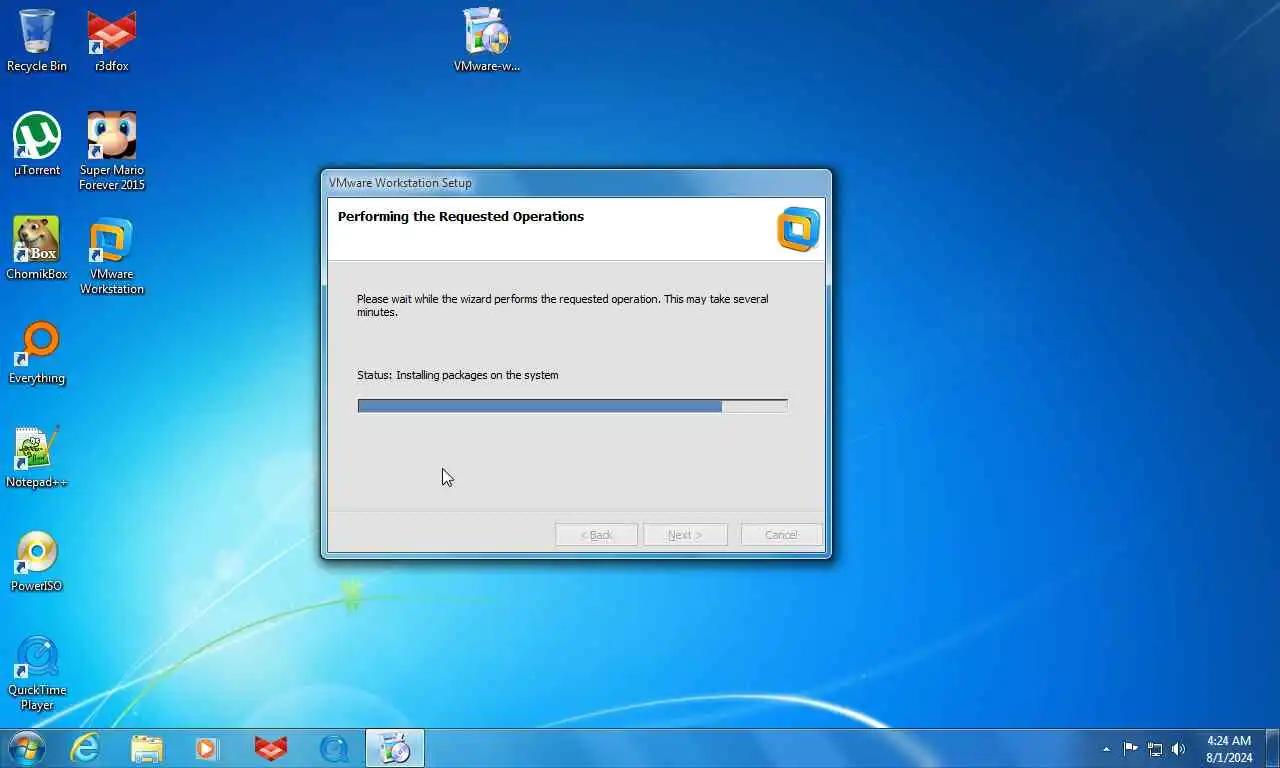Open the µTorrent desktop shortcut

pyautogui.click(x=37, y=144)
